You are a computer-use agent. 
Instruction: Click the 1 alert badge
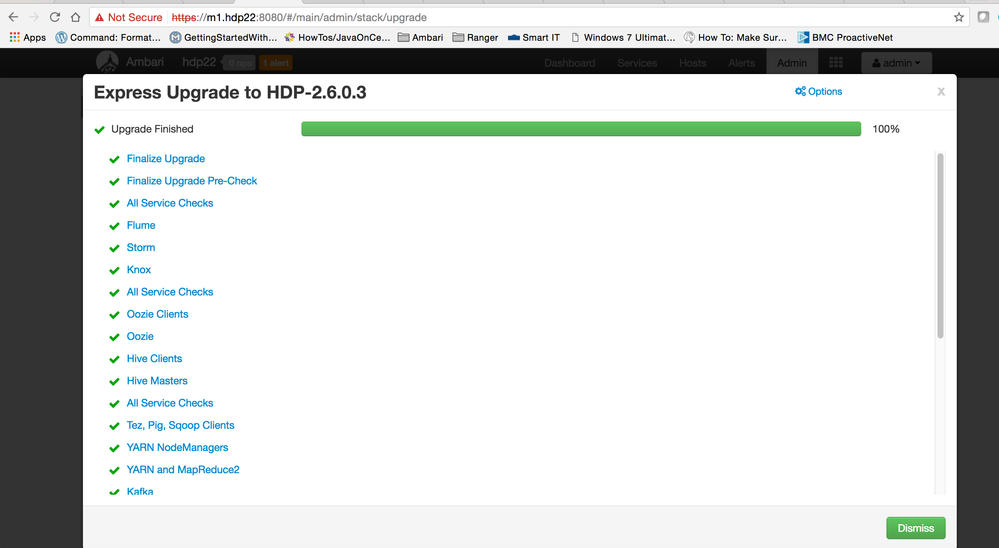point(276,62)
